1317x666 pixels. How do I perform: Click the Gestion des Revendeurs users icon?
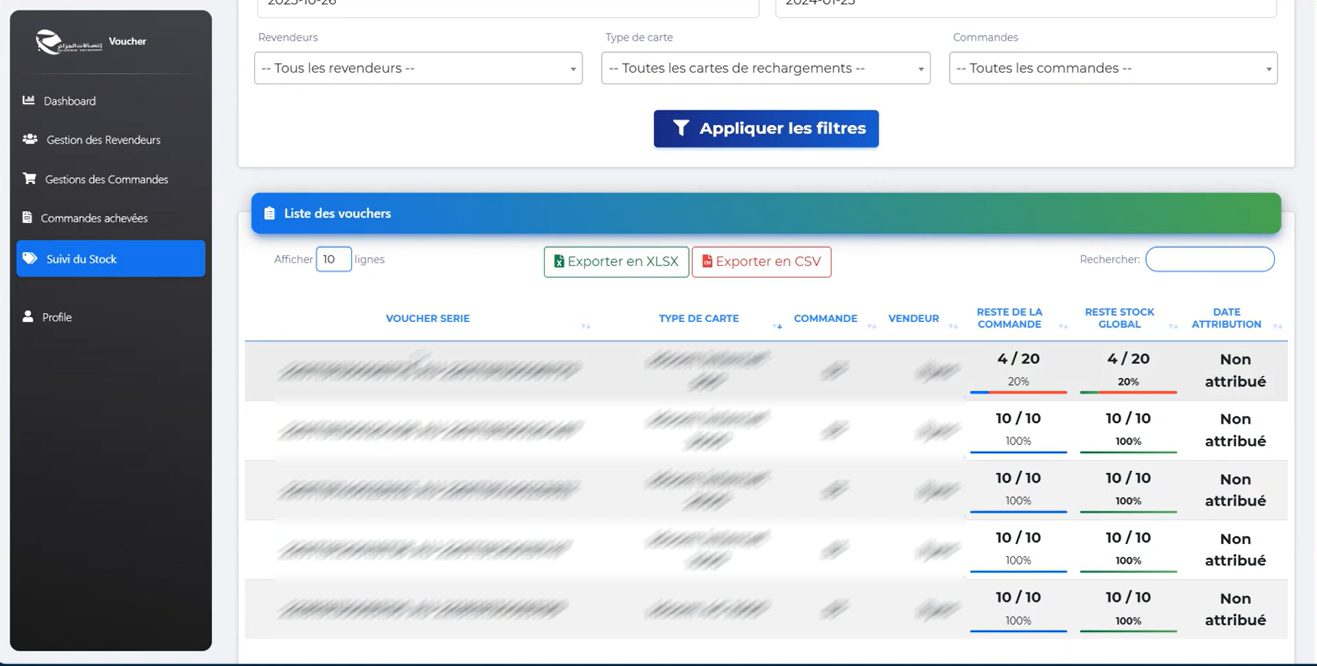coord(30,140)
